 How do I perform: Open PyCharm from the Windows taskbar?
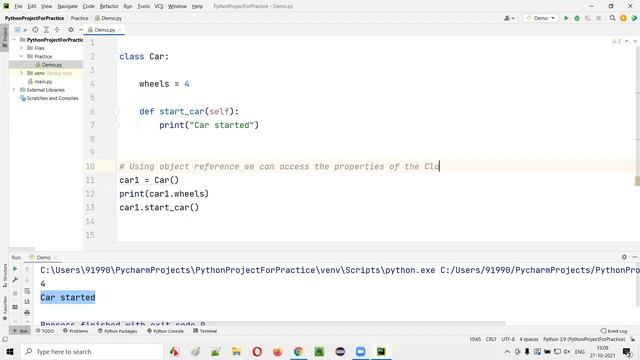click(x=381, y=351)
